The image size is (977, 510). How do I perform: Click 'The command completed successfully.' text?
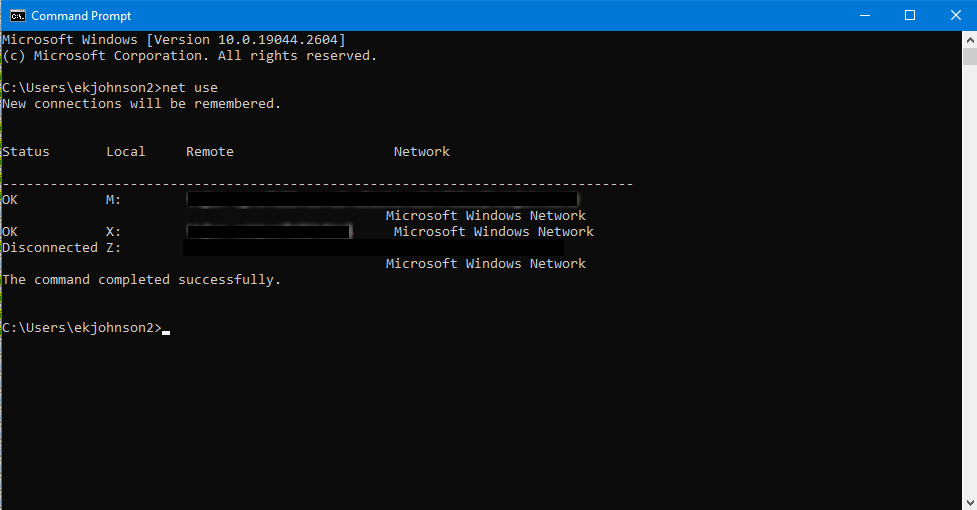[141, 280]
